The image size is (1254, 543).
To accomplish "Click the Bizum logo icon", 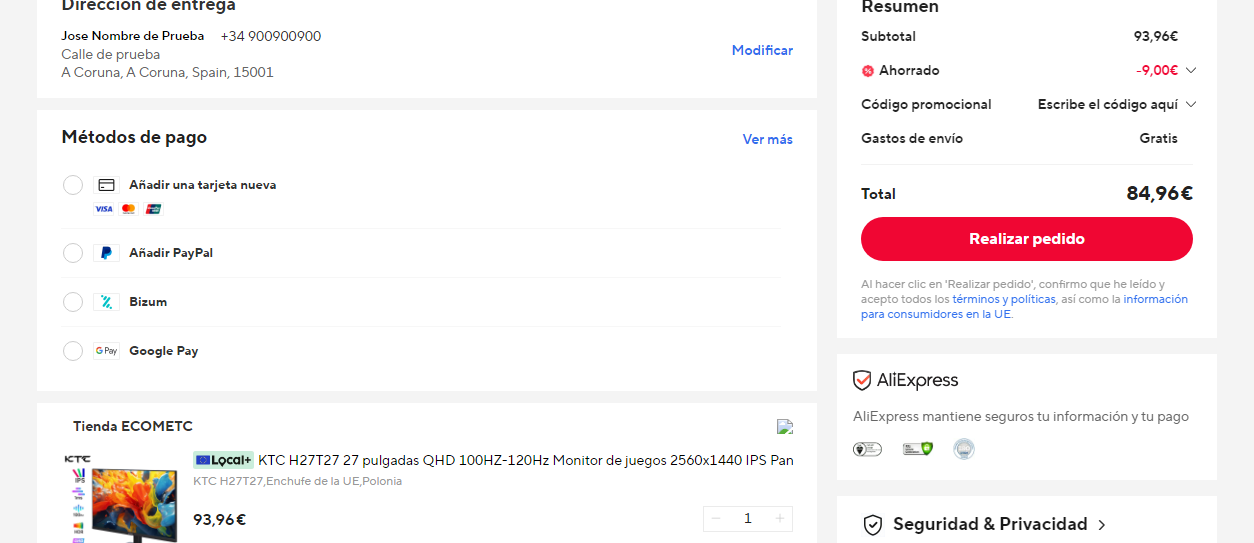I will click(106, 302).
